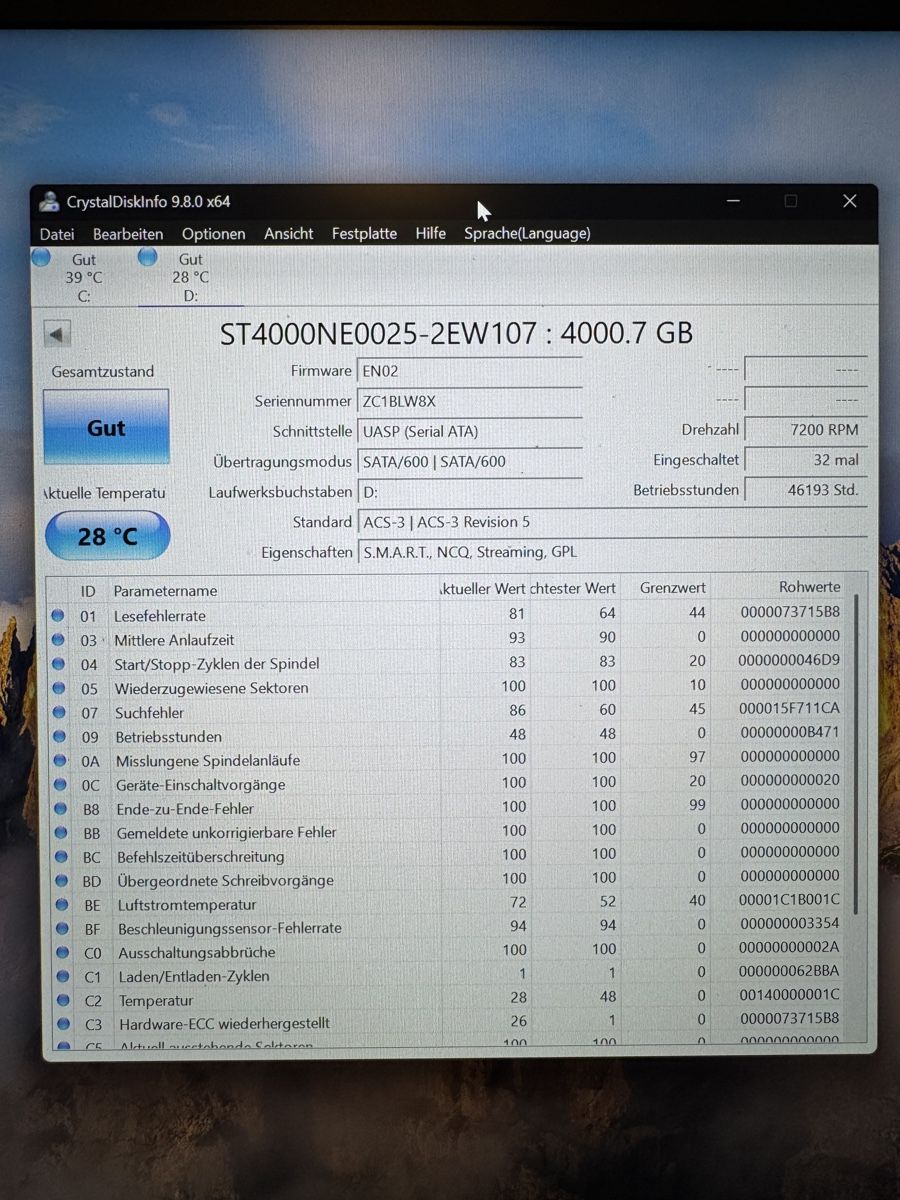Viewport: 900px width, 1200px height.
Task: Click raw value 00140000001C
Action: click(790, 995)
